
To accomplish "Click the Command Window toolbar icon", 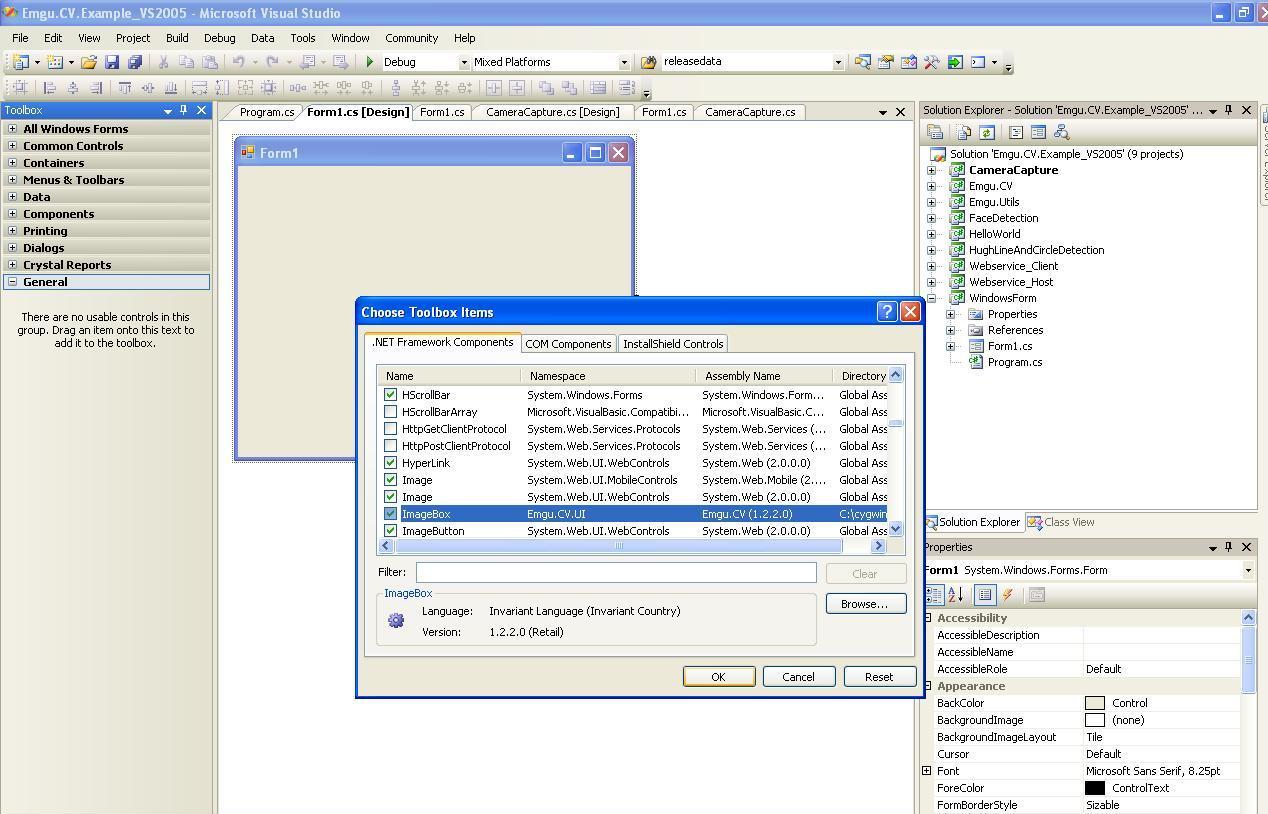I will click(978, 62).
